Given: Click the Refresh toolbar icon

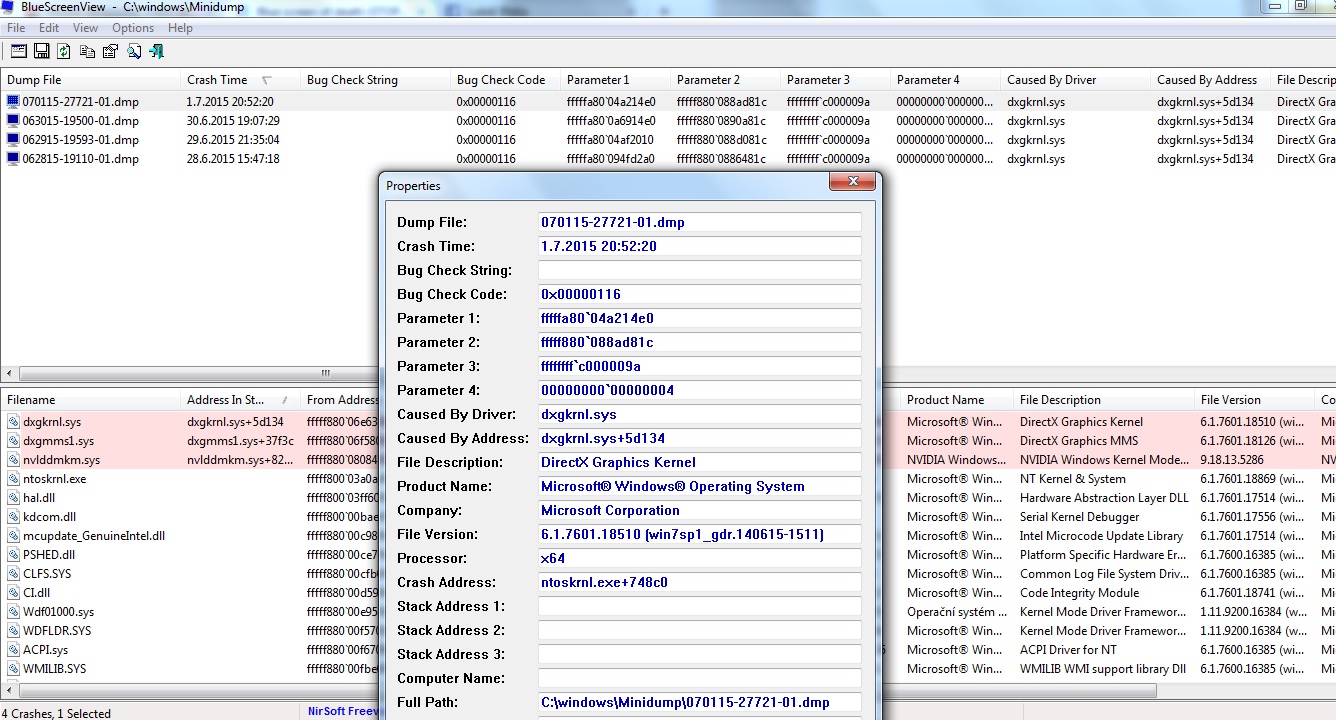Looking at the screenshot, I should coord(64,51).
